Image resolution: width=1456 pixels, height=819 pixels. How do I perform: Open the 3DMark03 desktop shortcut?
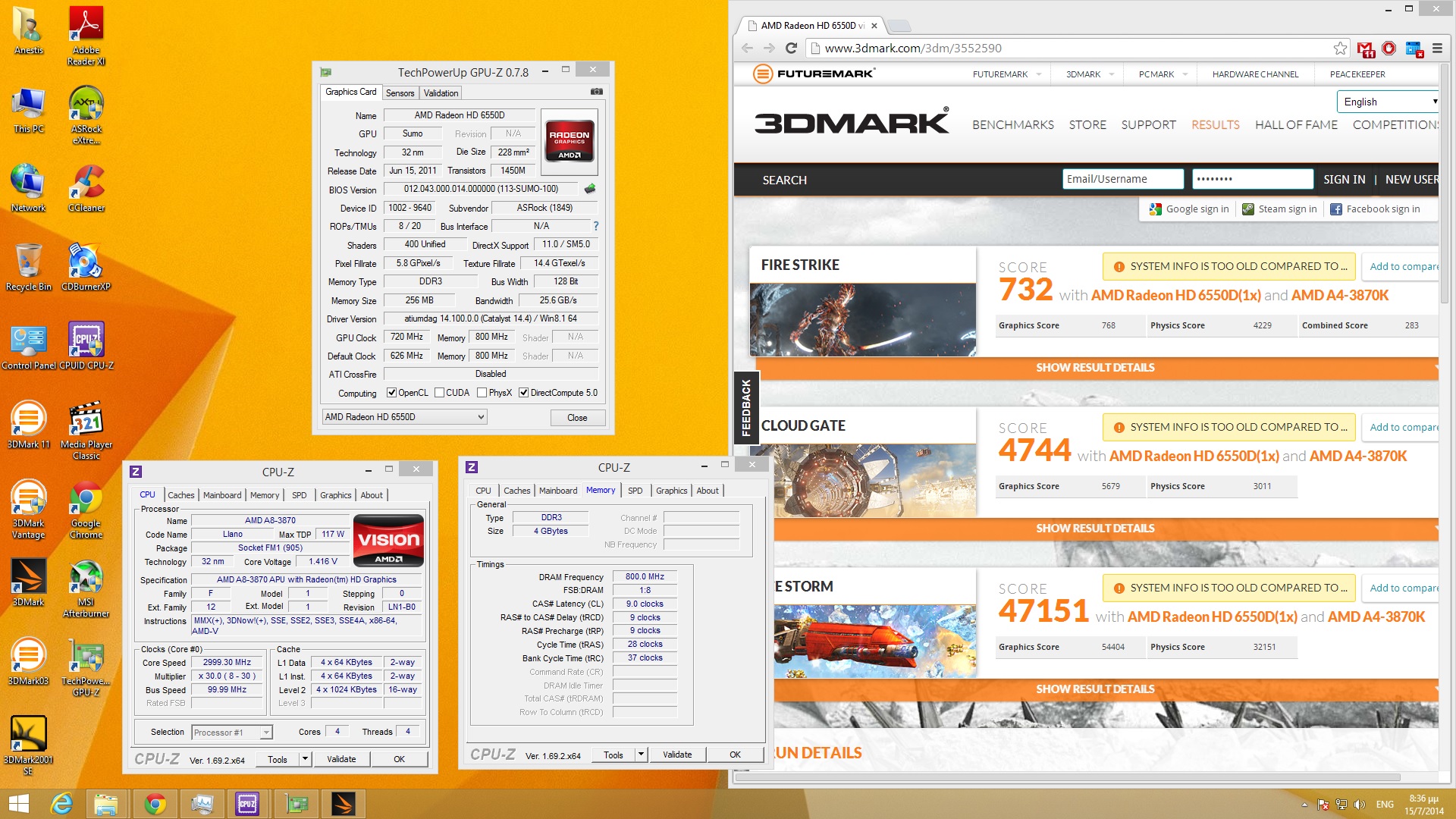28,661
